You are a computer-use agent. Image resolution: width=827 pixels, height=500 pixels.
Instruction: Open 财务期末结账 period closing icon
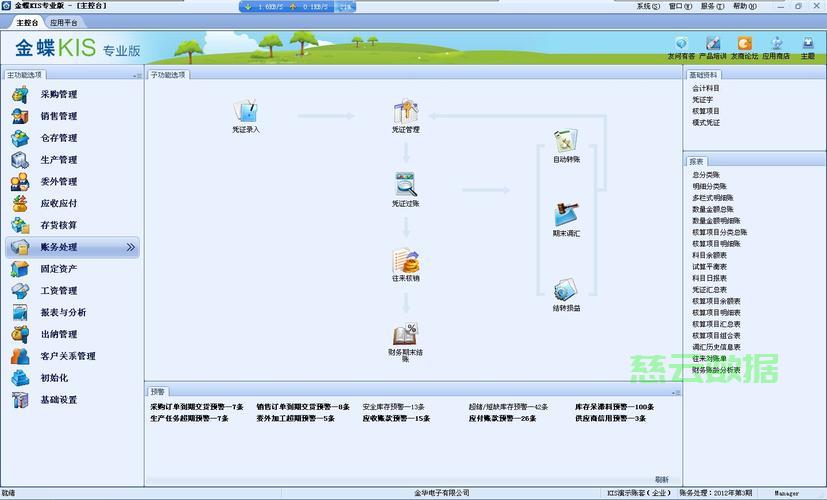(406, 334)
